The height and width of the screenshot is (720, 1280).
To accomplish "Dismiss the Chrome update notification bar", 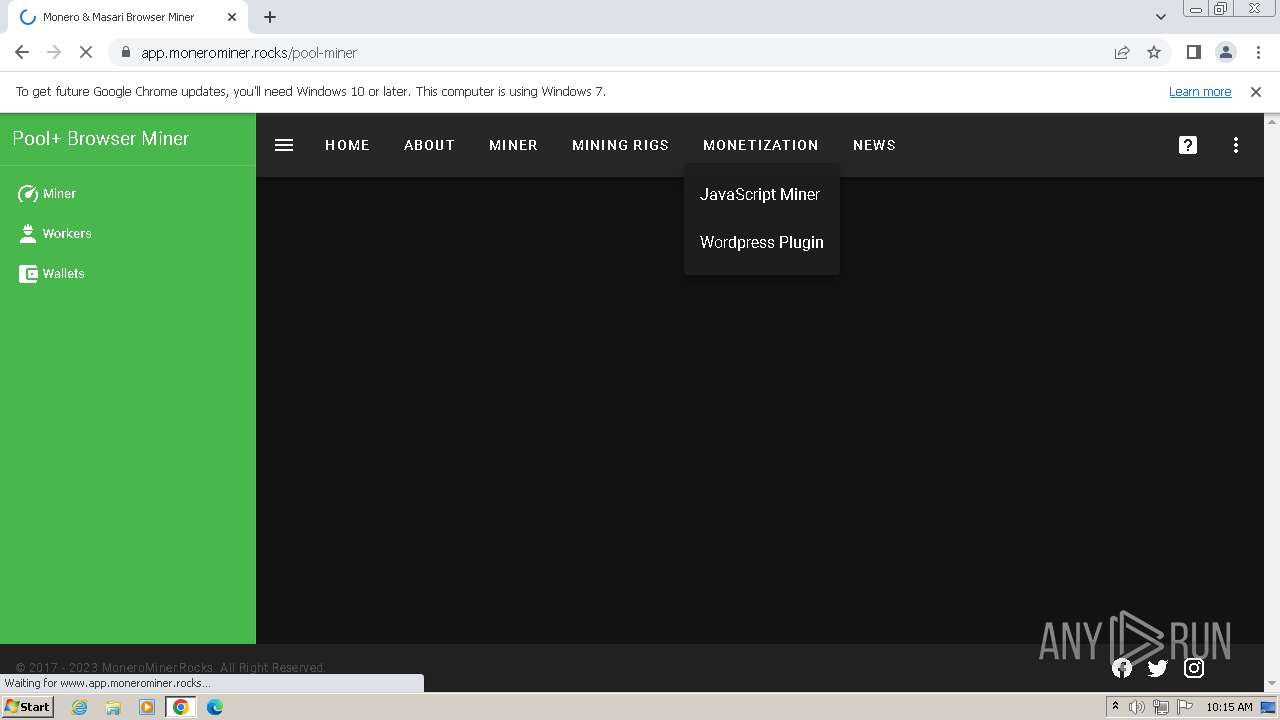I will click(x=1256, y=91).
